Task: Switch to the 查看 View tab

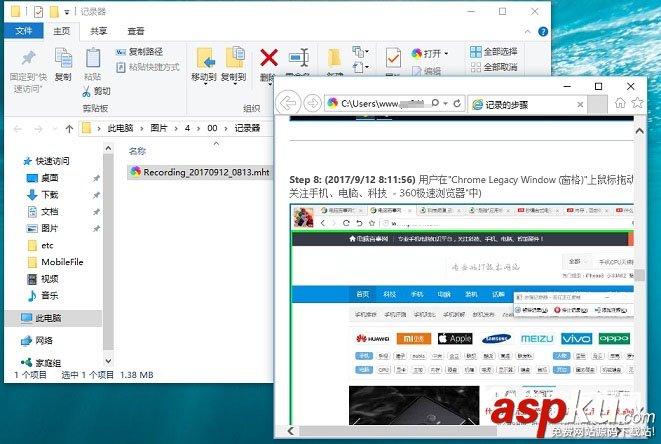Action: tap(136, 31)
